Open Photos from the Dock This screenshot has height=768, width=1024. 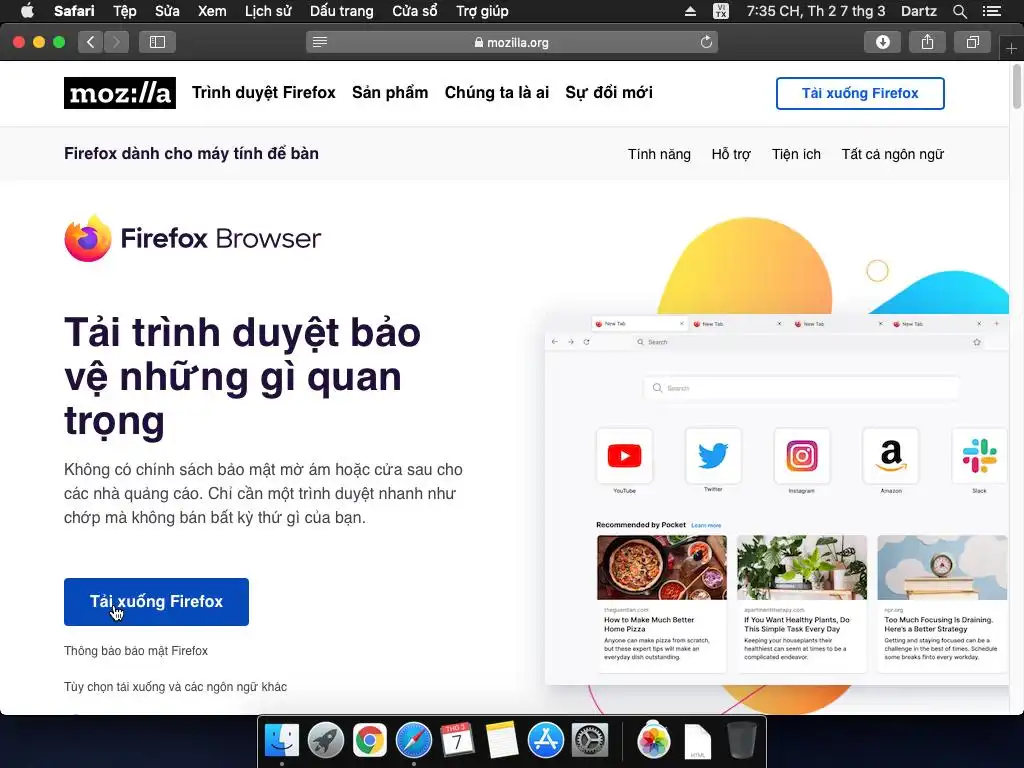tap(653, 741)
